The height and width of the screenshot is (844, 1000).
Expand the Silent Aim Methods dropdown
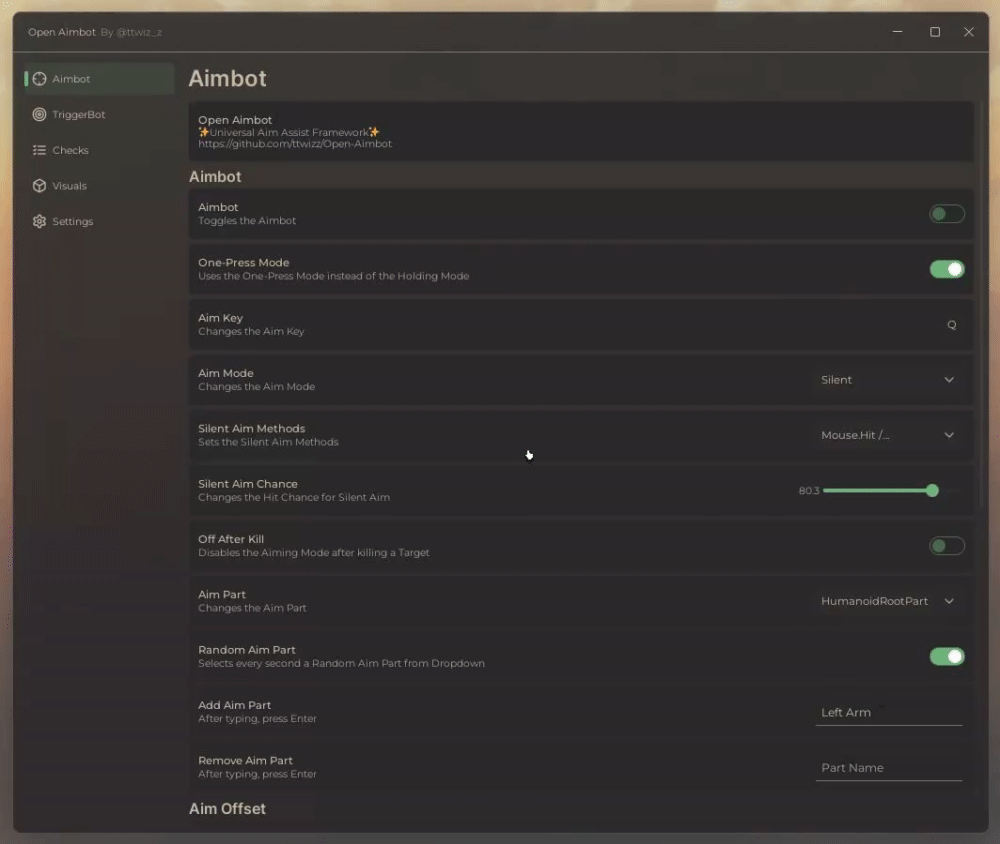(x=888, y=435)
